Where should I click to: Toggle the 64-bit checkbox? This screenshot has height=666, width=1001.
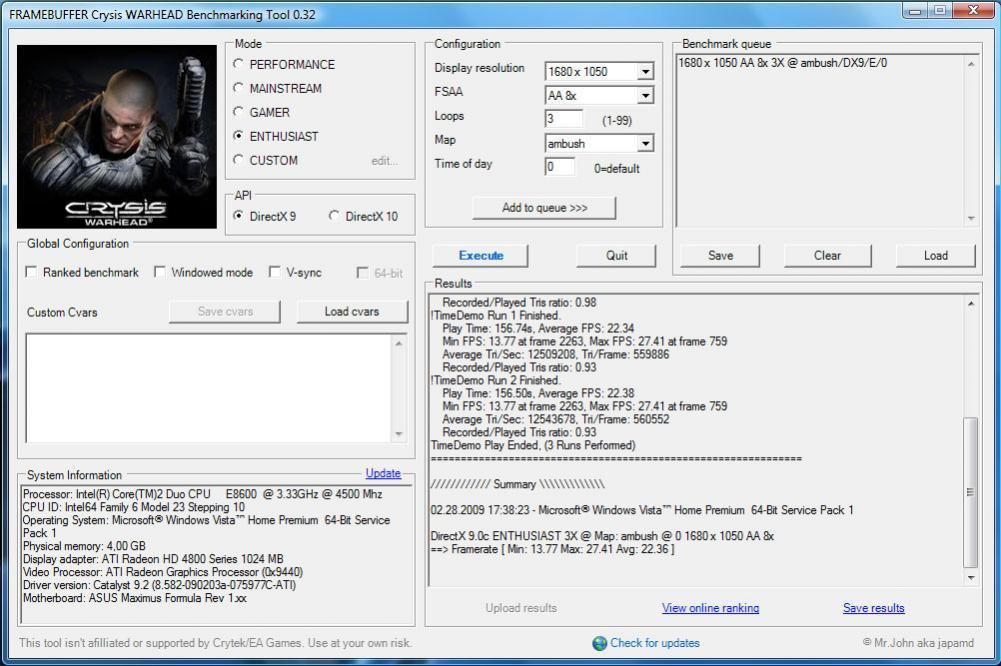[362, 273]
